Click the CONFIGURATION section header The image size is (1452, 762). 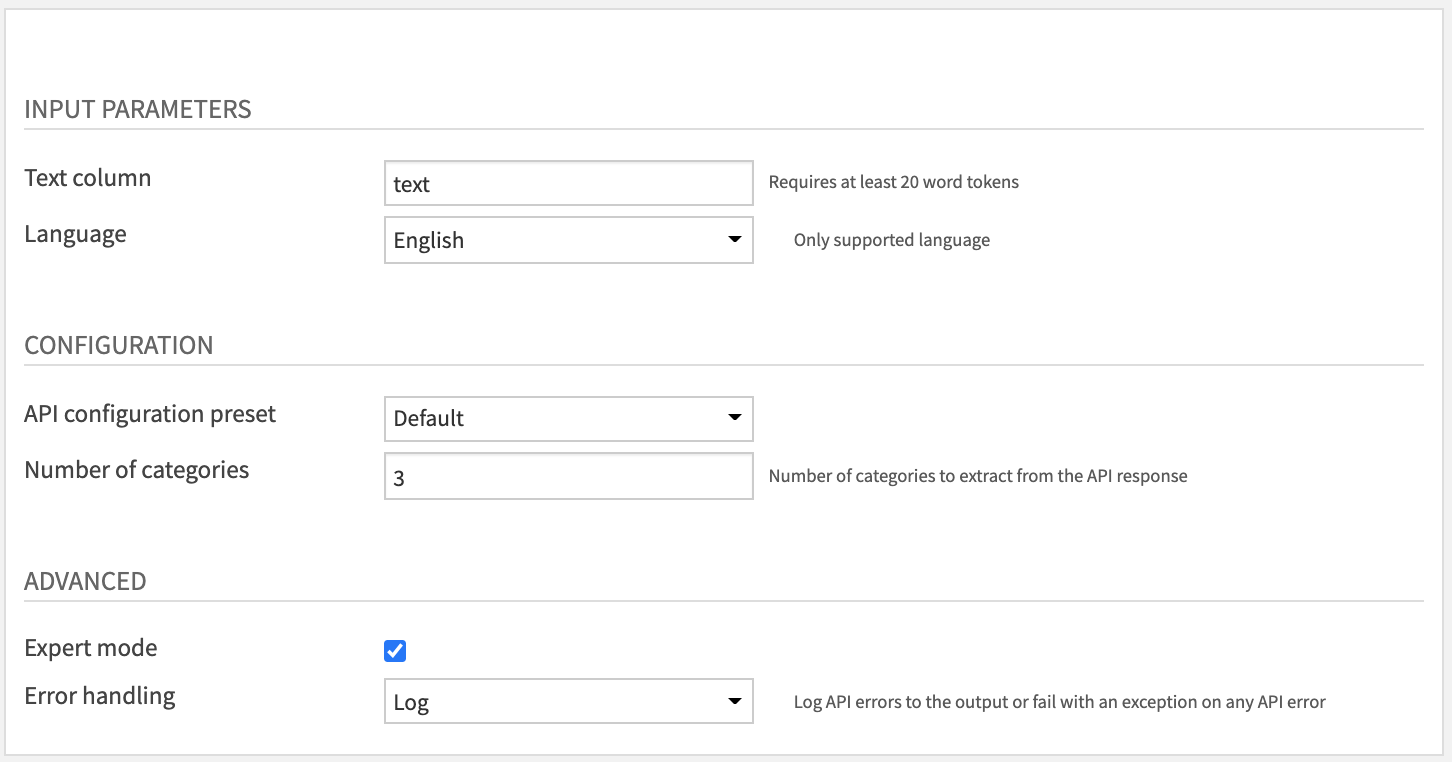[x=118, y=345]
